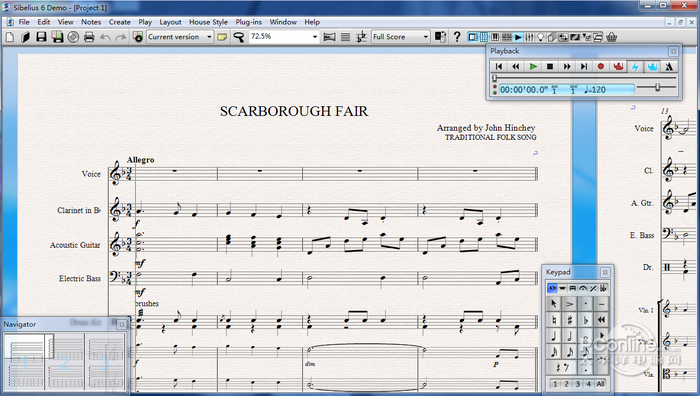Start playback with the green Play button
The width and height of the screenshot is (700, 396).
click(533, 67)
